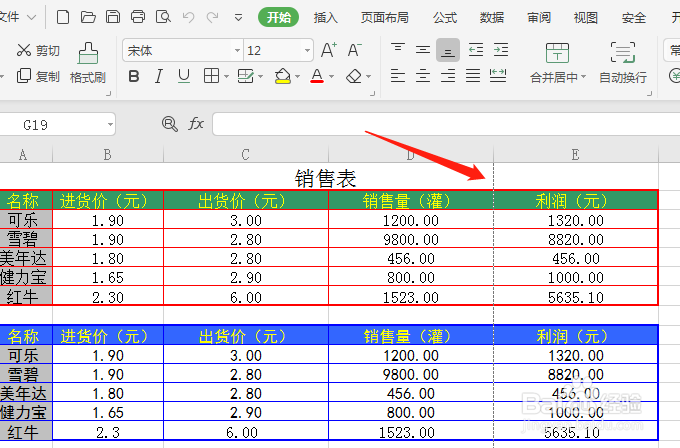Viewport: 680px width, 448px height.
Task: Click the eraser clear-format icon
Action: click(354, 76)
